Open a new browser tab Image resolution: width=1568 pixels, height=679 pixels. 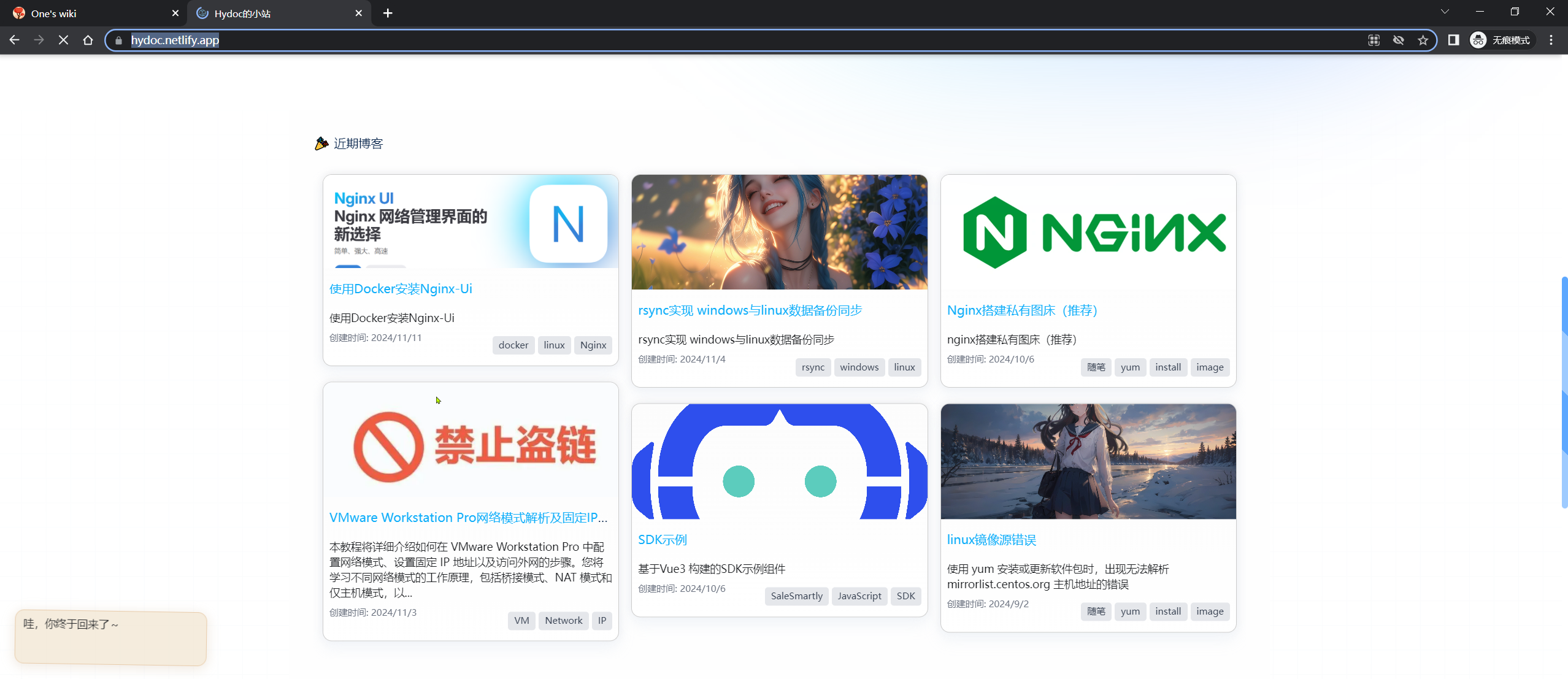click(388, 13)
